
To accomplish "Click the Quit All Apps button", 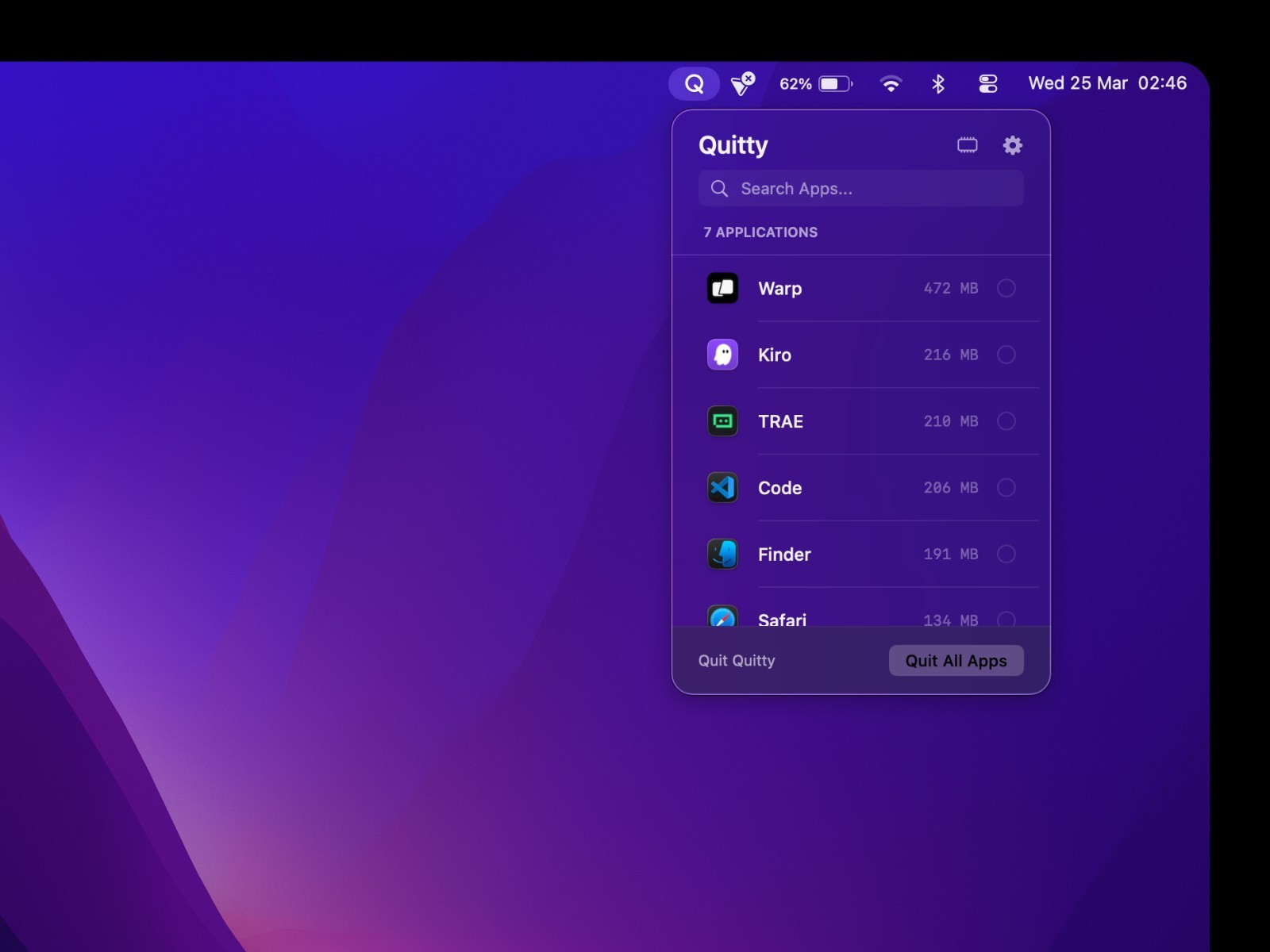I will pos(956,661).
